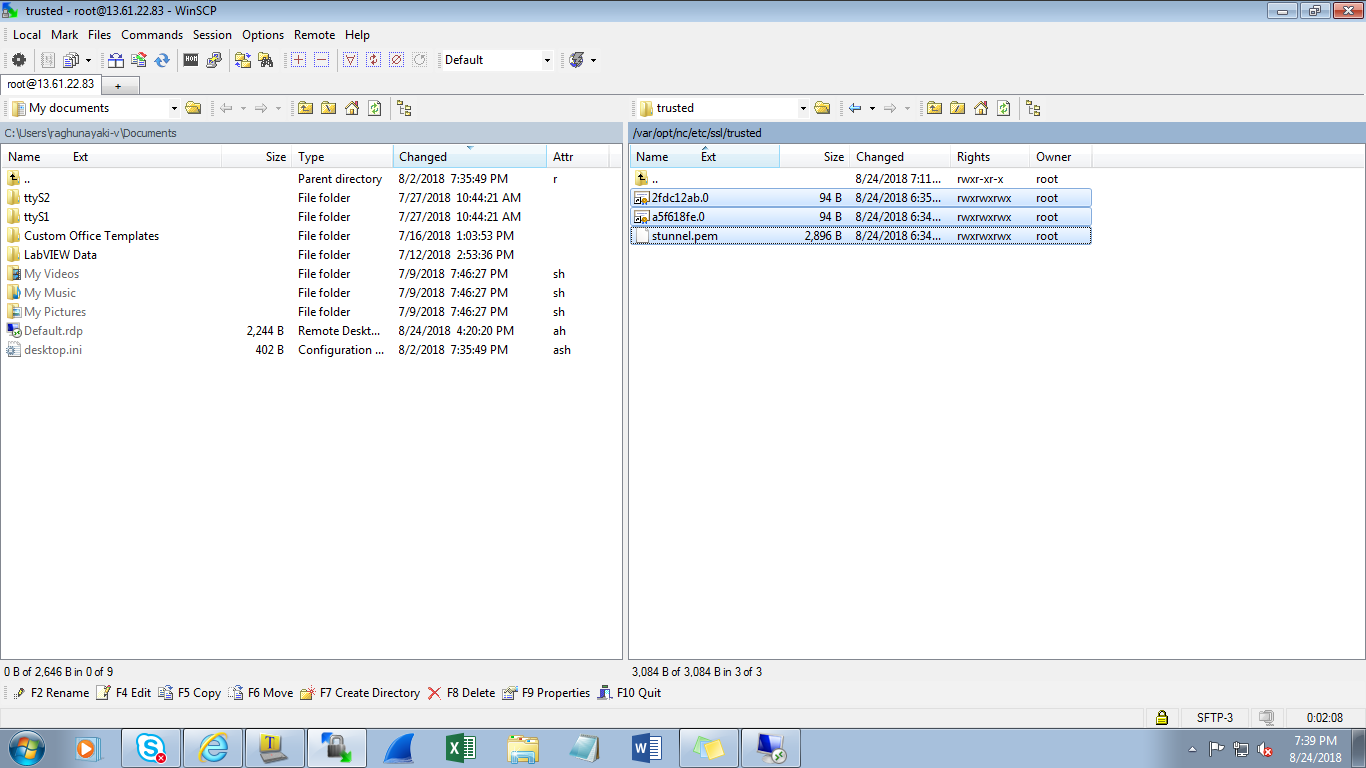Image resolution: width=1366 pixels, height=768 pixels.
Task: Click the Invert Selection toolbar icon
Action: (x=373, y=60)
